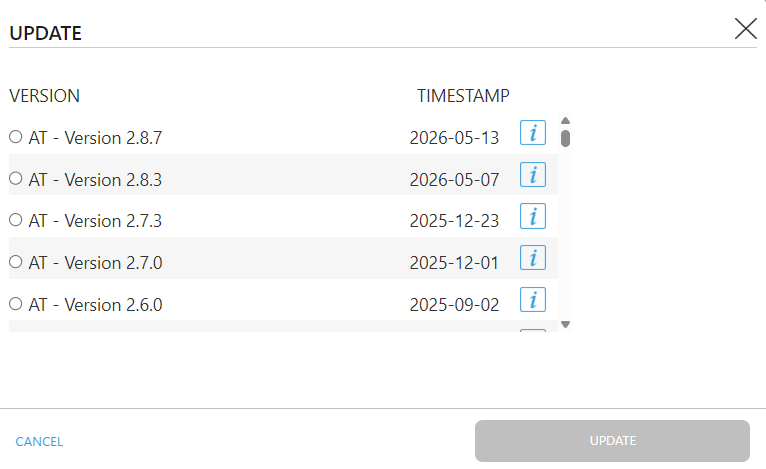Screen dimensions: 766x469
Task: Click the VERSION column header
Action: pyautogui.click(x=44, y=96)
